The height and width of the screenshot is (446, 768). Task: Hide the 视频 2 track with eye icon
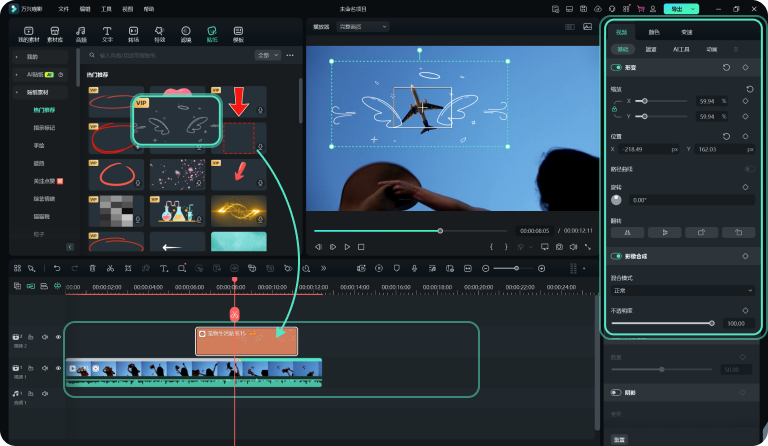point(56,337)
